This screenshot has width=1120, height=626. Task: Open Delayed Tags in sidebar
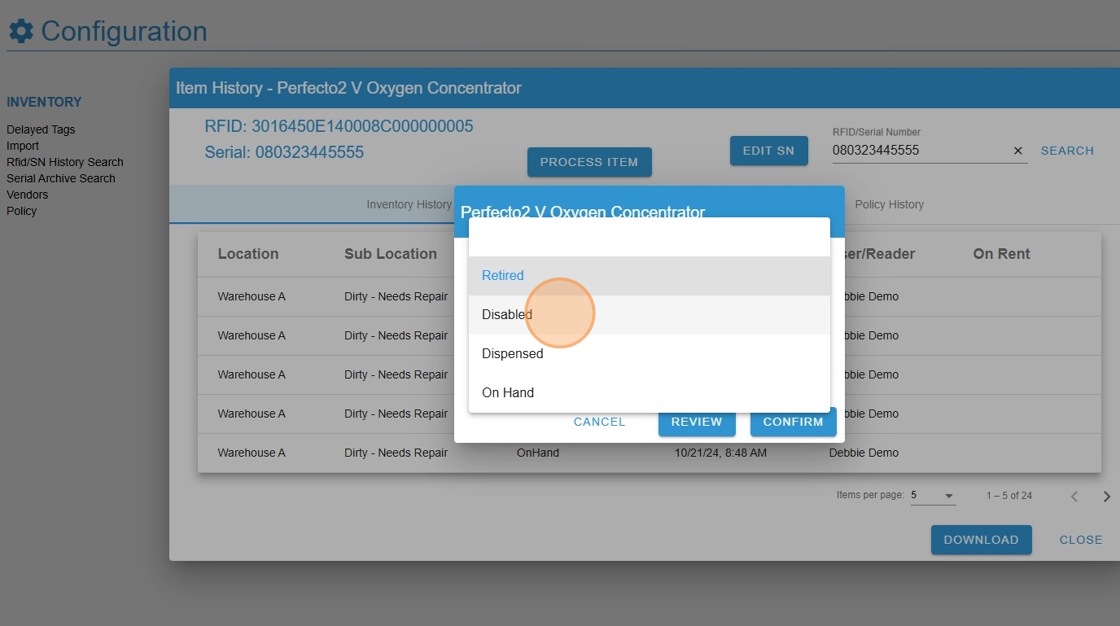coord(41,129)
